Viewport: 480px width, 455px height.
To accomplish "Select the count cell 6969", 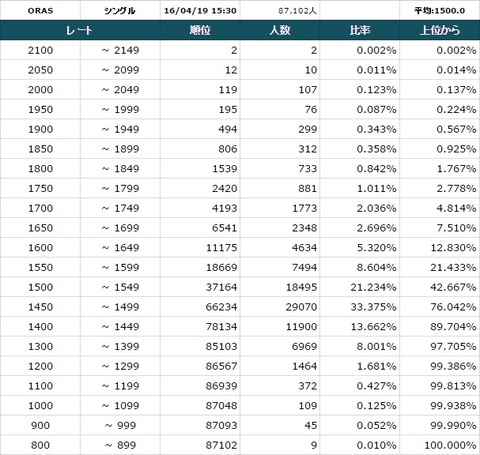I will (280, 346).
